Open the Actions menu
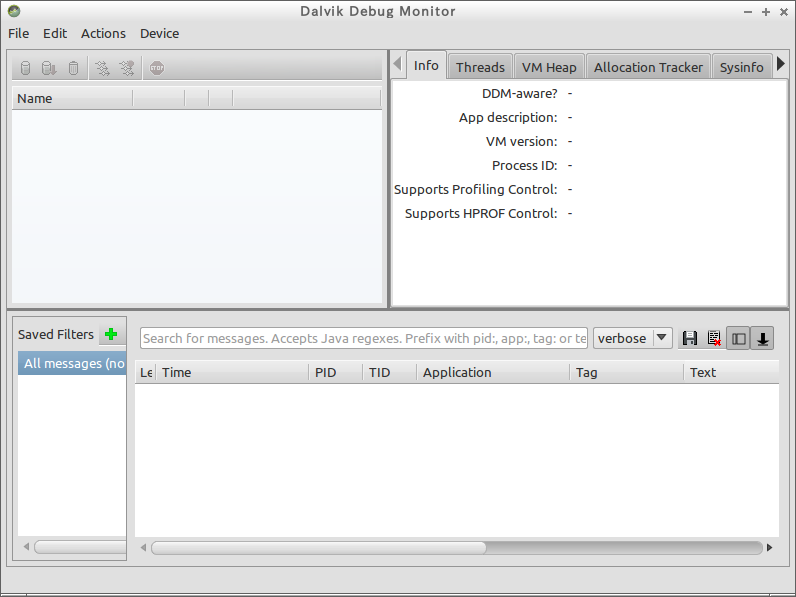 (103, 34)
